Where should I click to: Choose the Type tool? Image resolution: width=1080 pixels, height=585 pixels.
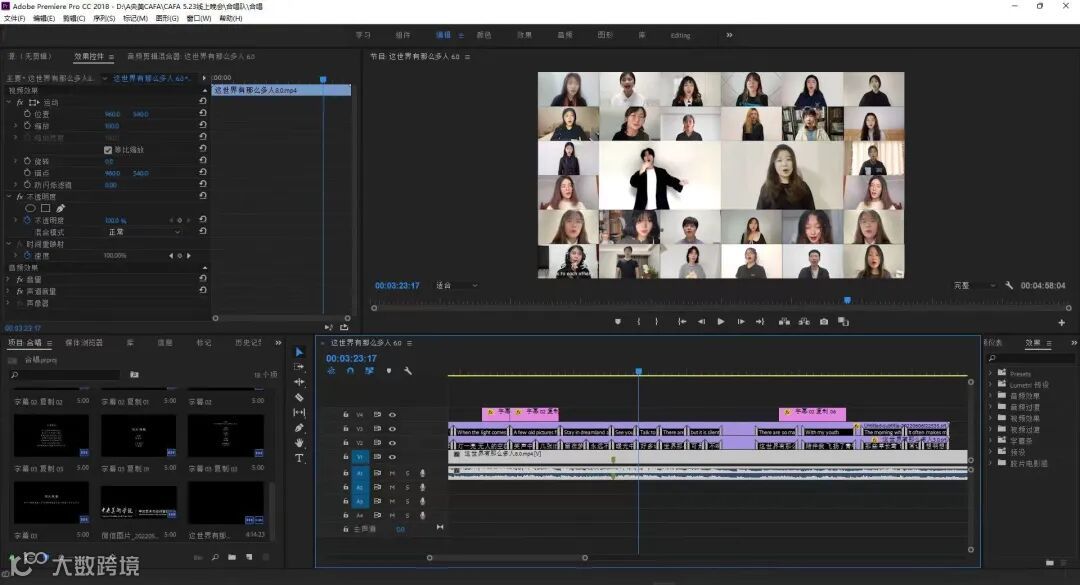coord(299,458)
